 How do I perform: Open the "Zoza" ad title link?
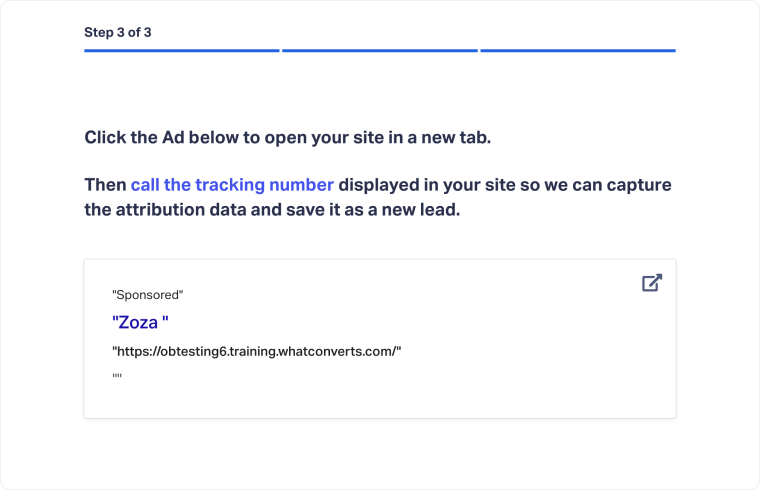click(x=140, y=322)
